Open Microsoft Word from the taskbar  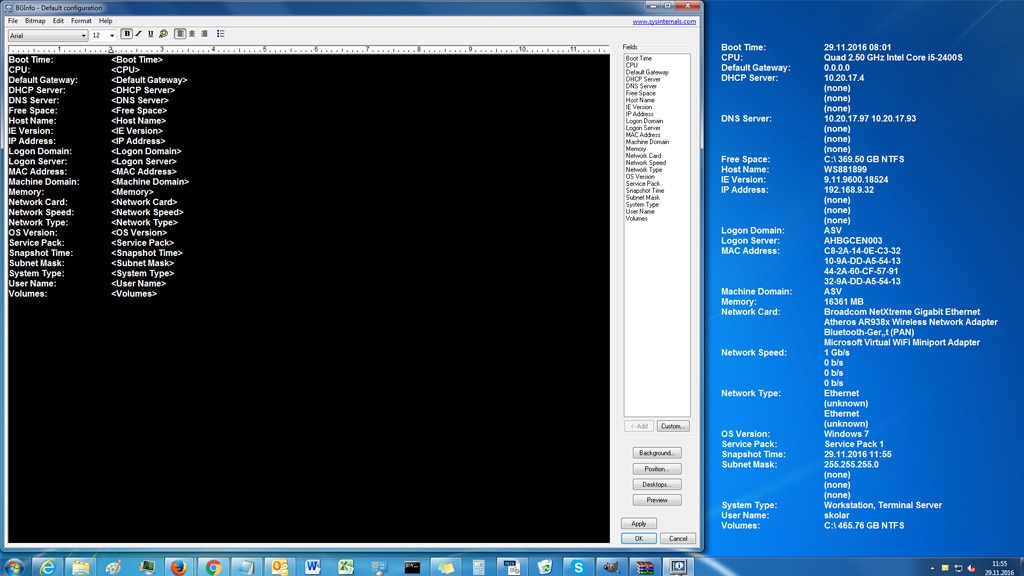point(313,567)
